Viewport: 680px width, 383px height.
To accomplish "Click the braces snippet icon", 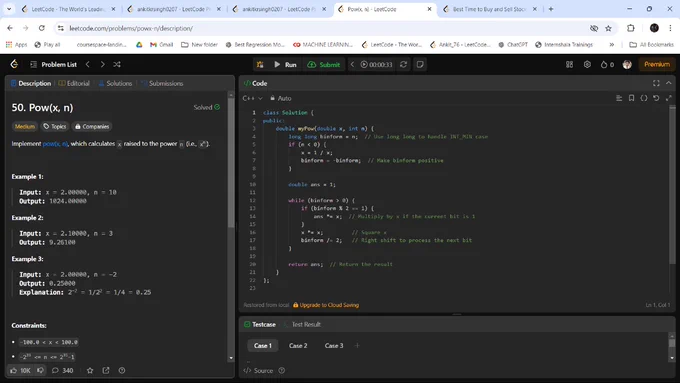I will (x=644, y=98).
